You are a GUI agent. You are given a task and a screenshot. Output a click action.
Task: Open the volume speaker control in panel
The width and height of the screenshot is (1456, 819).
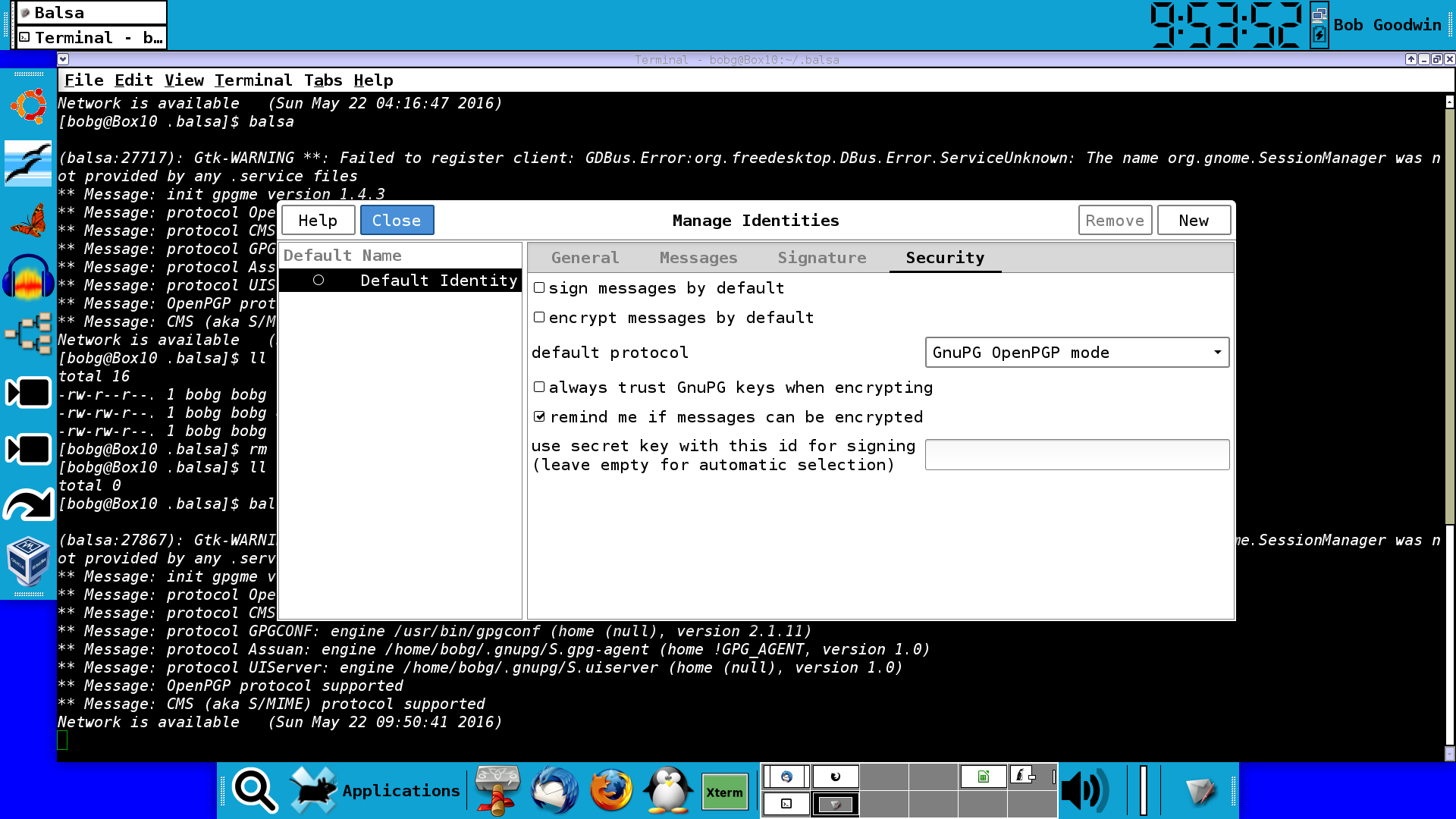click(1085, 790)
